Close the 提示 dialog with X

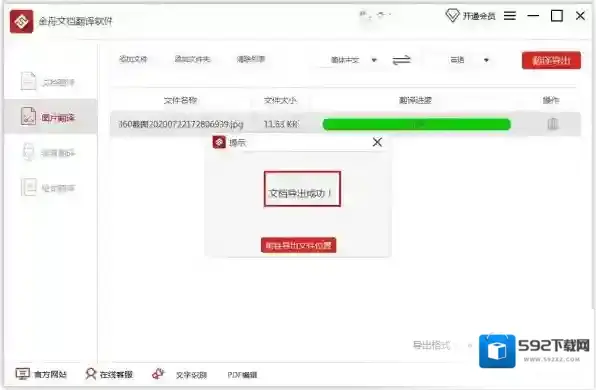coord(377,142)
